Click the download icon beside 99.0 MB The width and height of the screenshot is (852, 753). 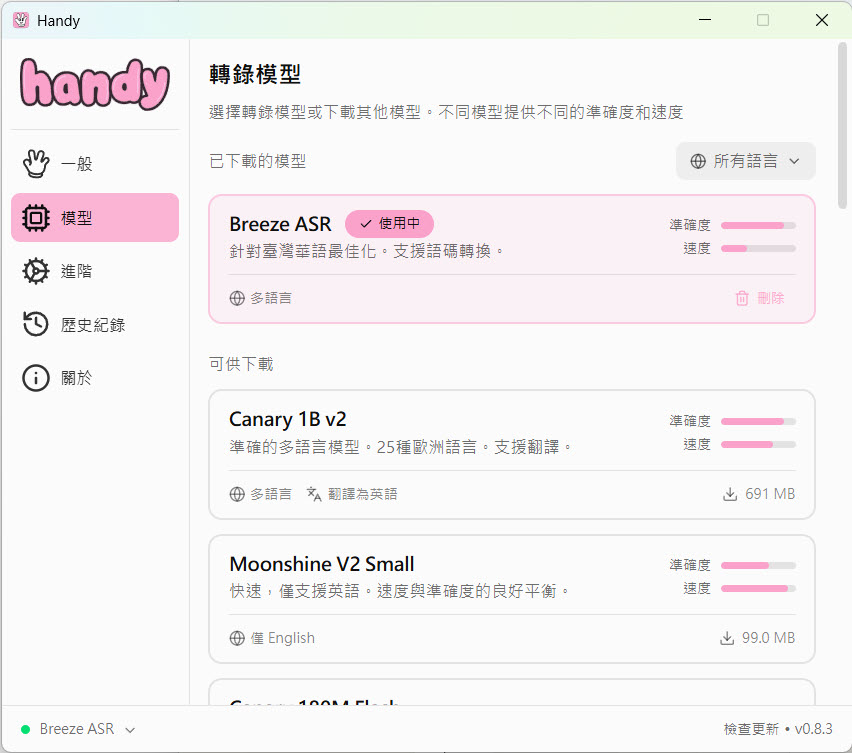[x=726, y=638]
